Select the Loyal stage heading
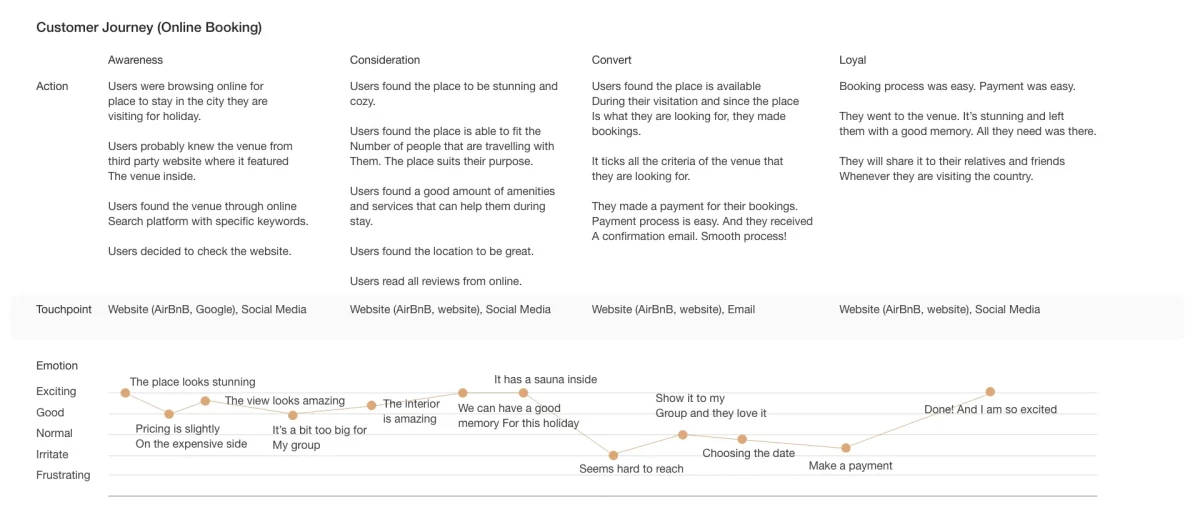The width and height of the screenshot is (1200, 527). pos(852,60)
